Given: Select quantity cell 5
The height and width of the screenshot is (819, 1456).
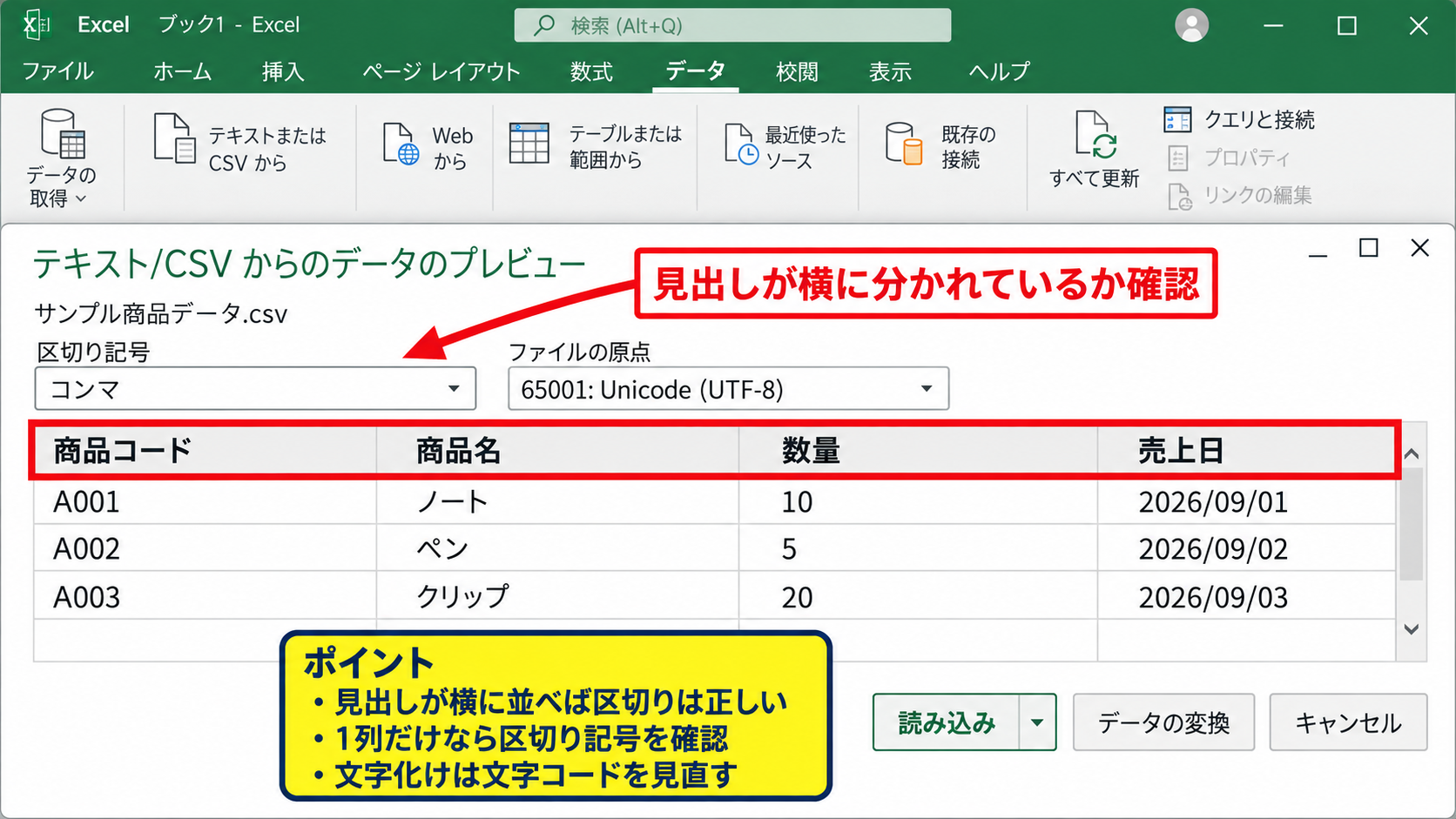Looking at the screenshot, I should point(918,548).
